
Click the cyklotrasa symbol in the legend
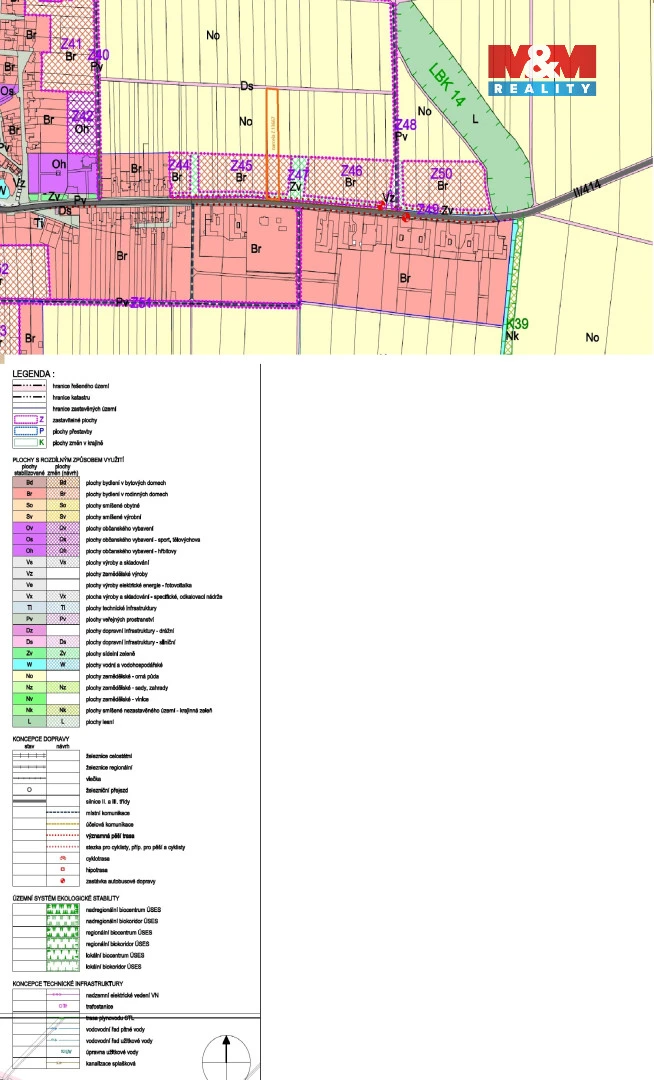click(x=63, y=859)
